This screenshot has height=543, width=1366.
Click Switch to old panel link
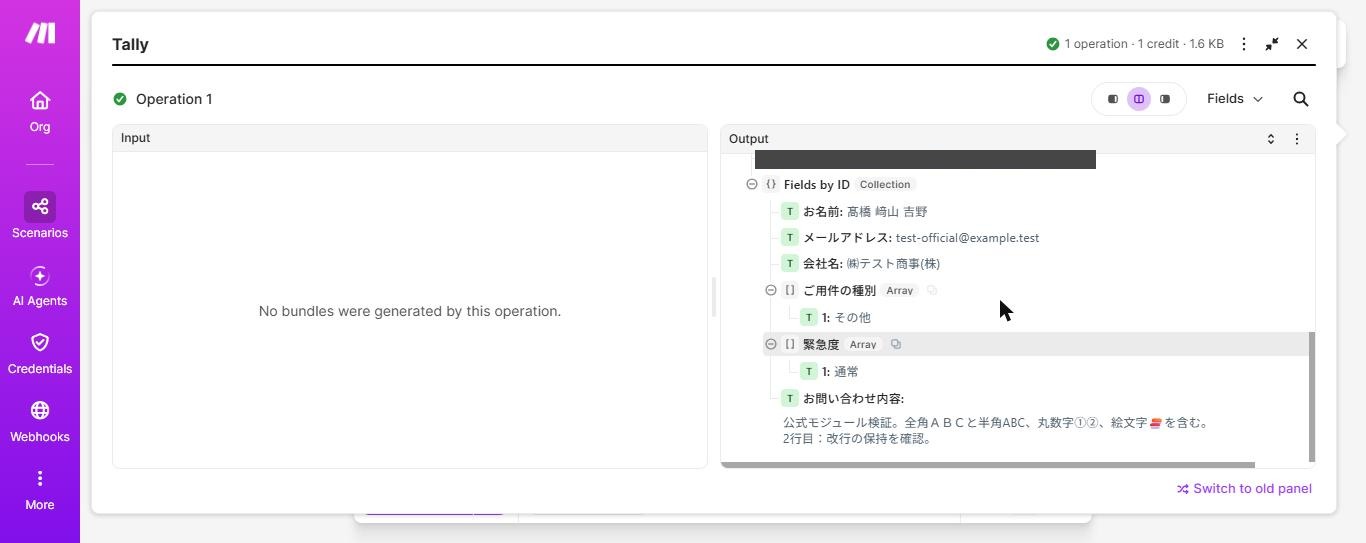coord(1244,489)
